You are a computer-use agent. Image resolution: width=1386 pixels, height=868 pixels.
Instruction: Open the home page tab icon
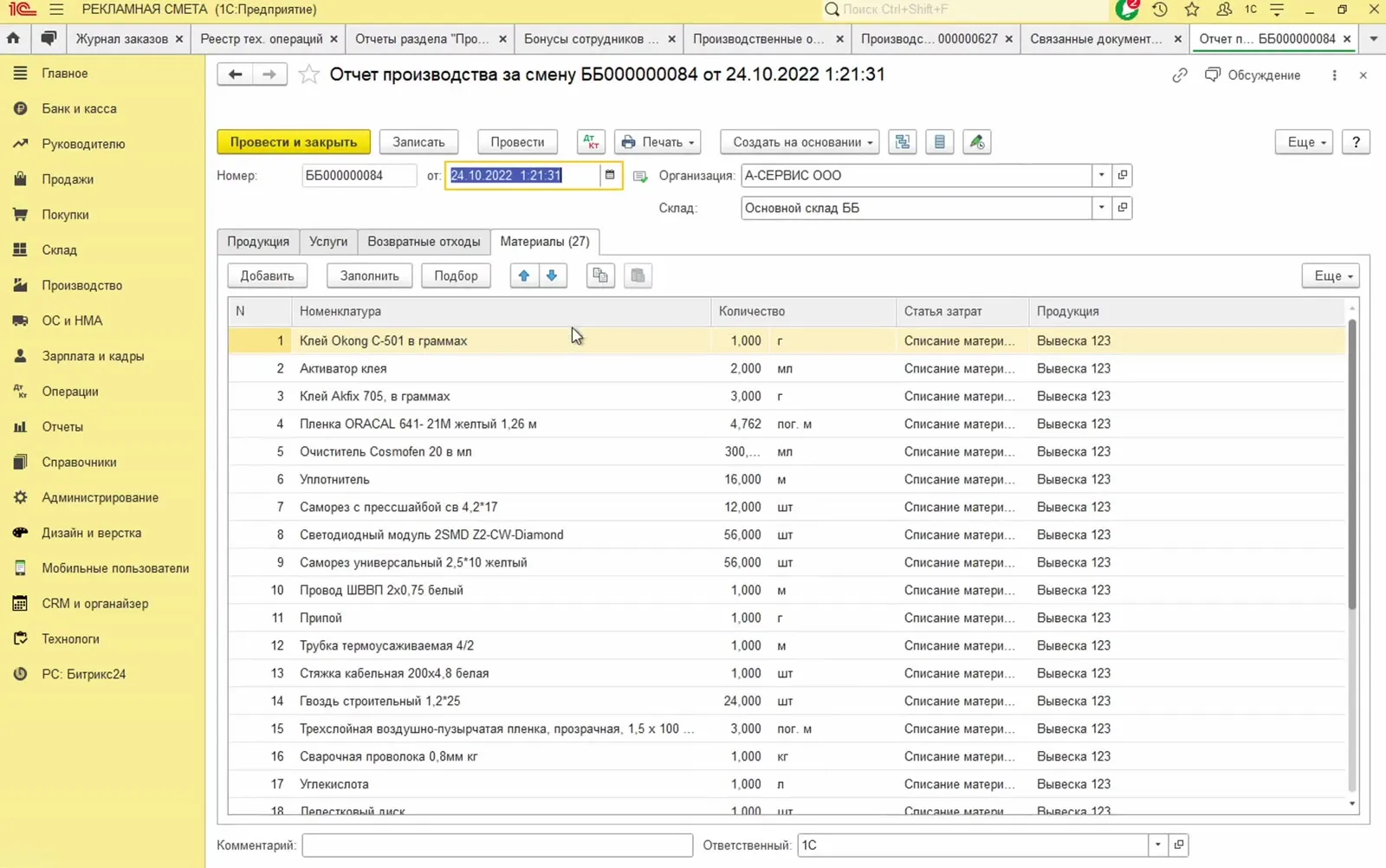(x=13, y=39)
